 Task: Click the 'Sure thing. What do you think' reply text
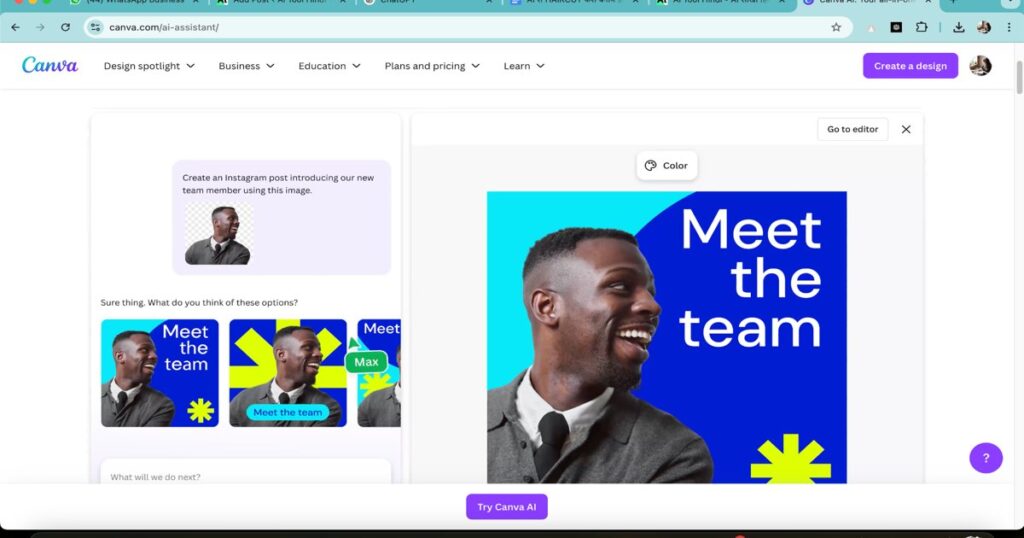point(199,302)
